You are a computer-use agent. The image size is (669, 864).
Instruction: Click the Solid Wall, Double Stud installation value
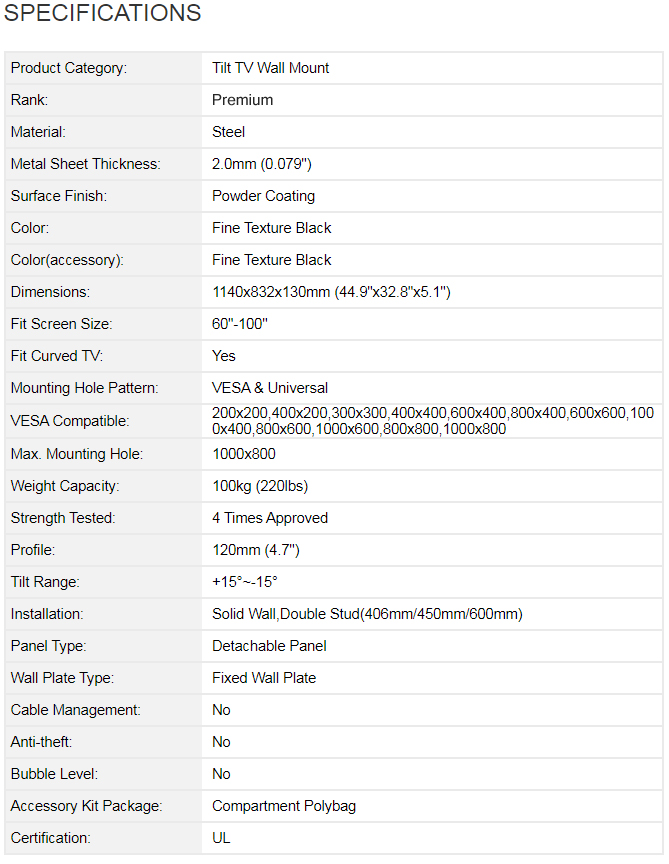(x=367, y=614)
